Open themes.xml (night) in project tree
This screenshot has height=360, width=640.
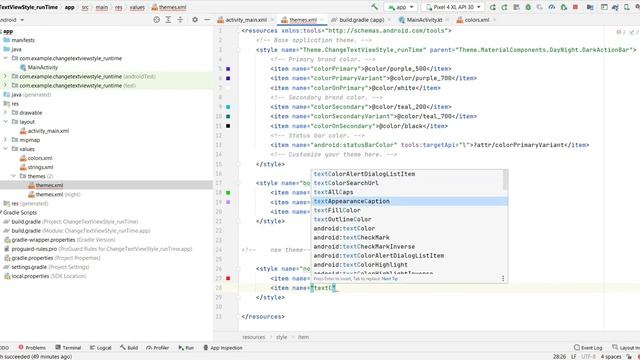[58, 194]
